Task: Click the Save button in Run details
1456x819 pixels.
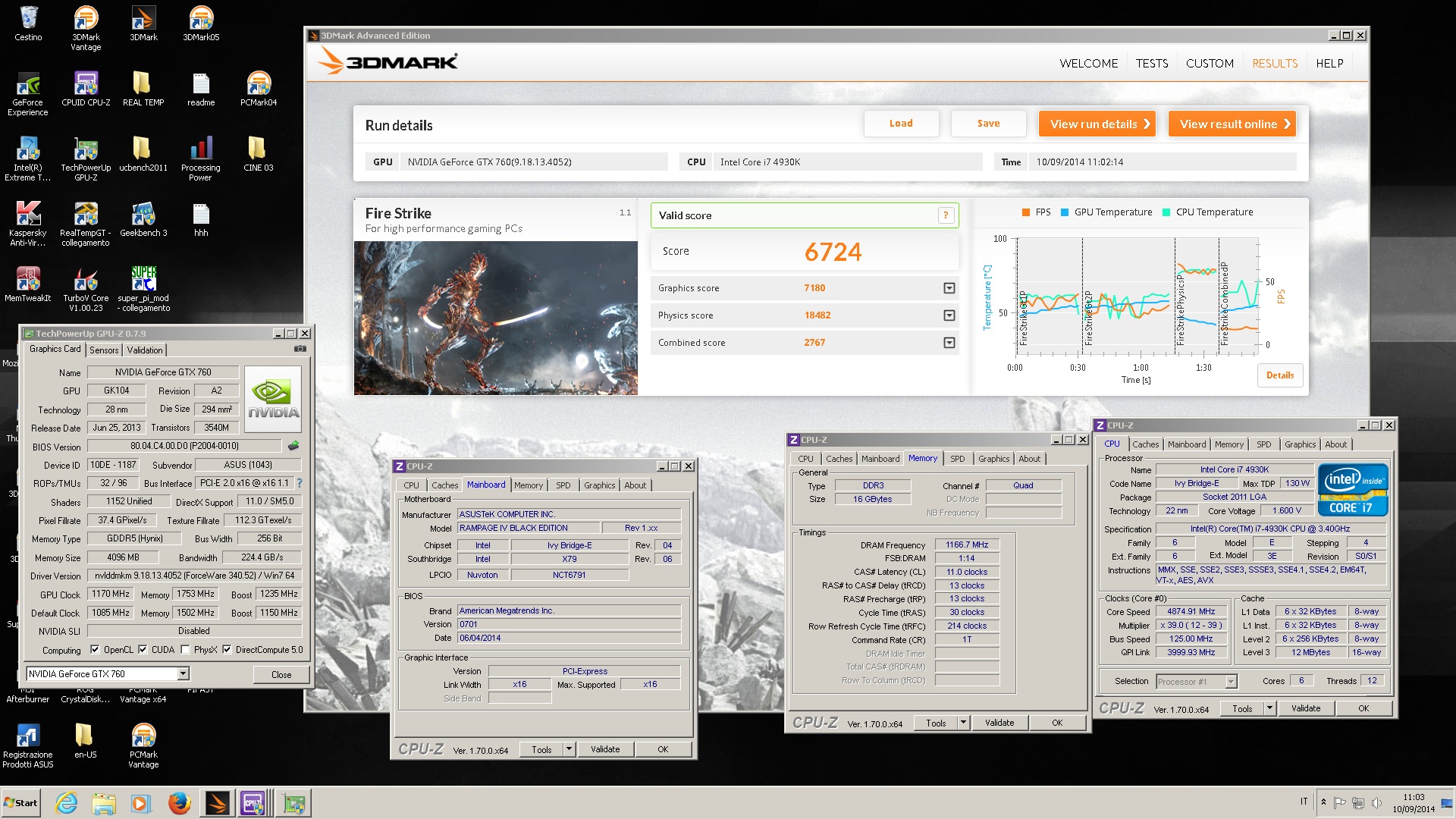Action: (988, 124)
